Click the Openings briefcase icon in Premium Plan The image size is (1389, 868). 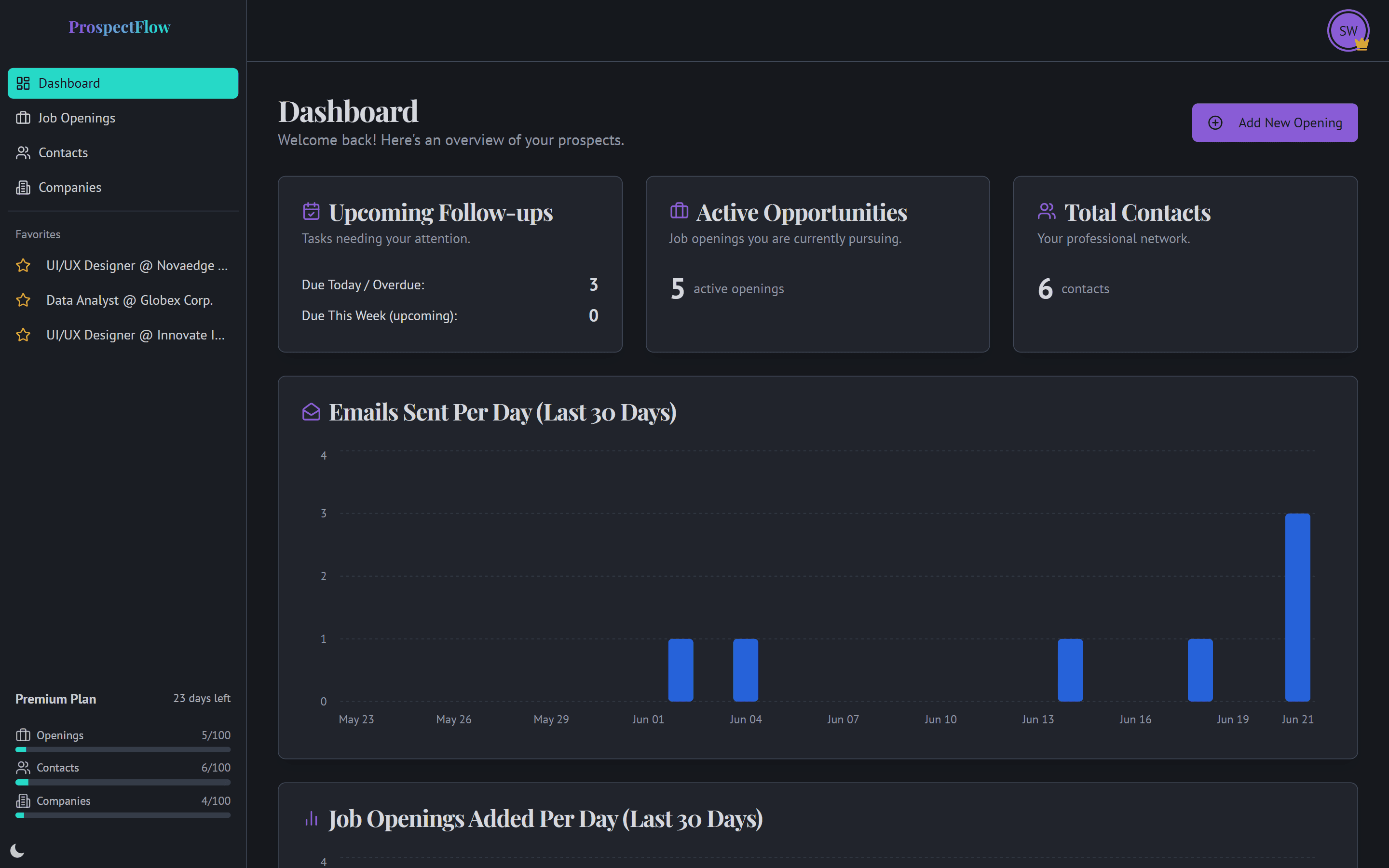(x=23, y=735)
